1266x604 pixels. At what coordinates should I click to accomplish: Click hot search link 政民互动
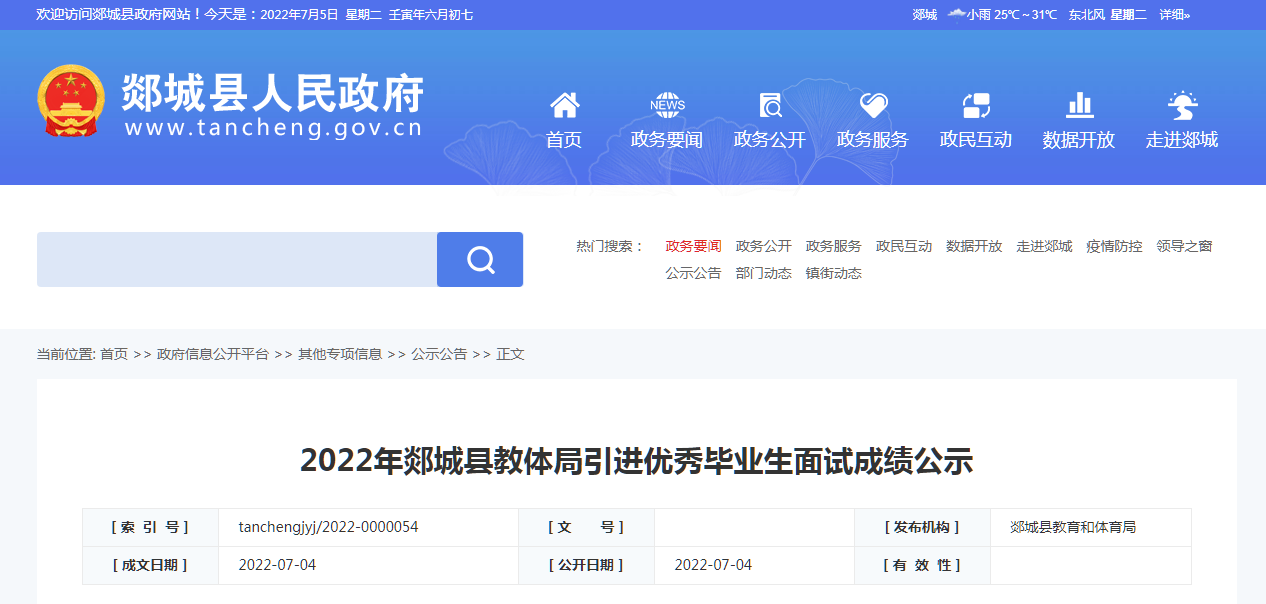(x=904, y=246)
